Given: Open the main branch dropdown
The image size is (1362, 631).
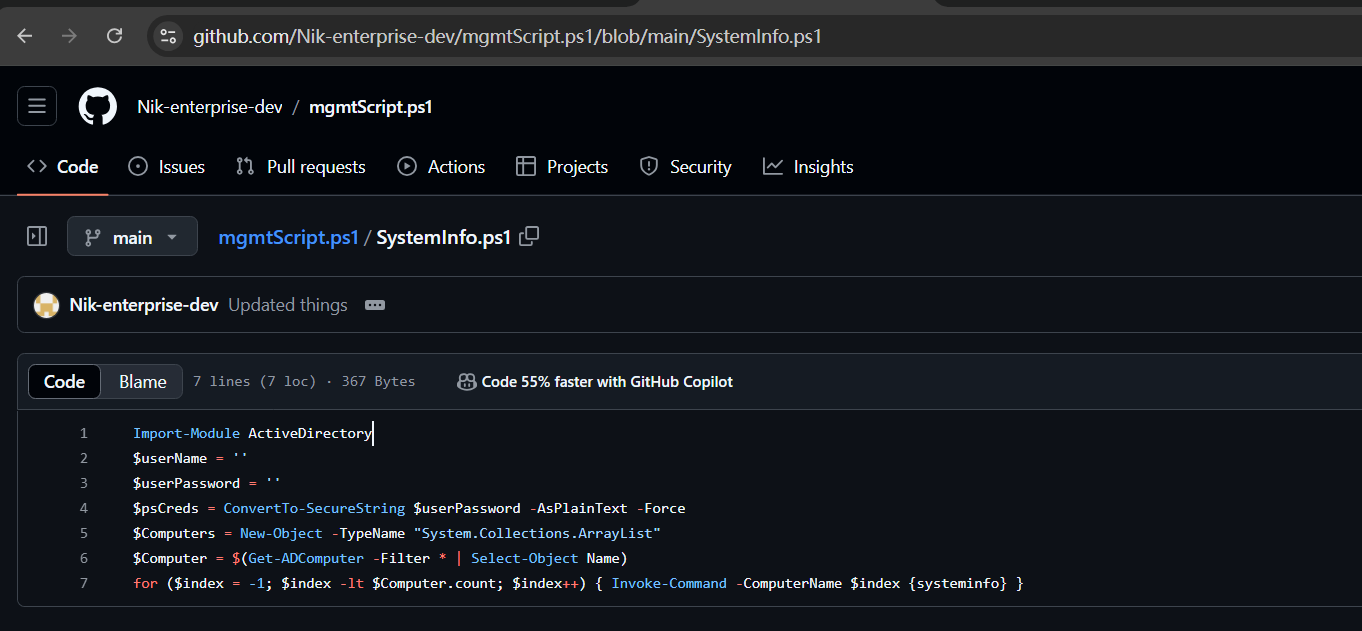Looking at the screenshot, I should point(132,237).
